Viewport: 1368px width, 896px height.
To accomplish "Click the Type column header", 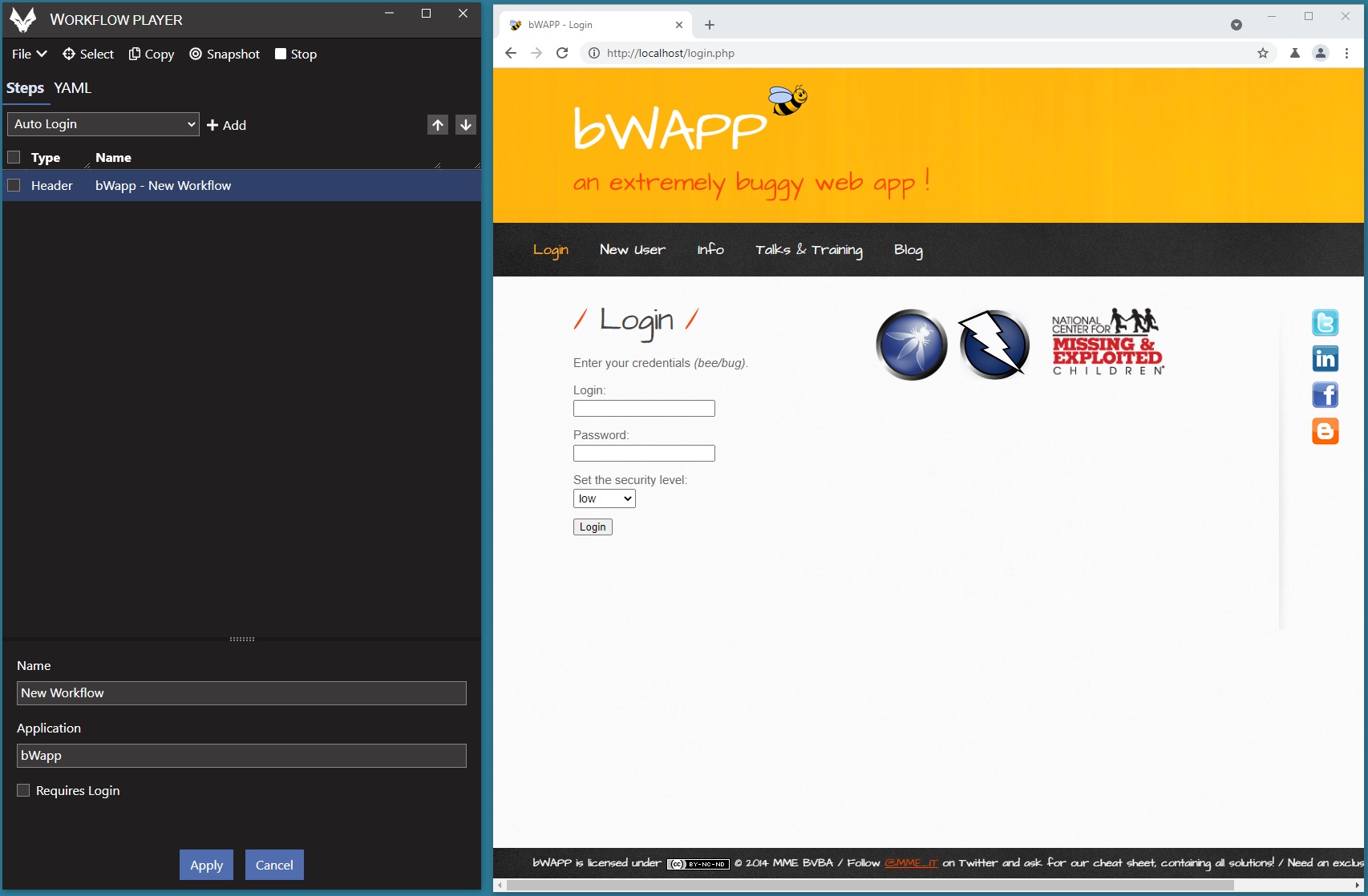I will pyautogui.click(x=46, y=158).
